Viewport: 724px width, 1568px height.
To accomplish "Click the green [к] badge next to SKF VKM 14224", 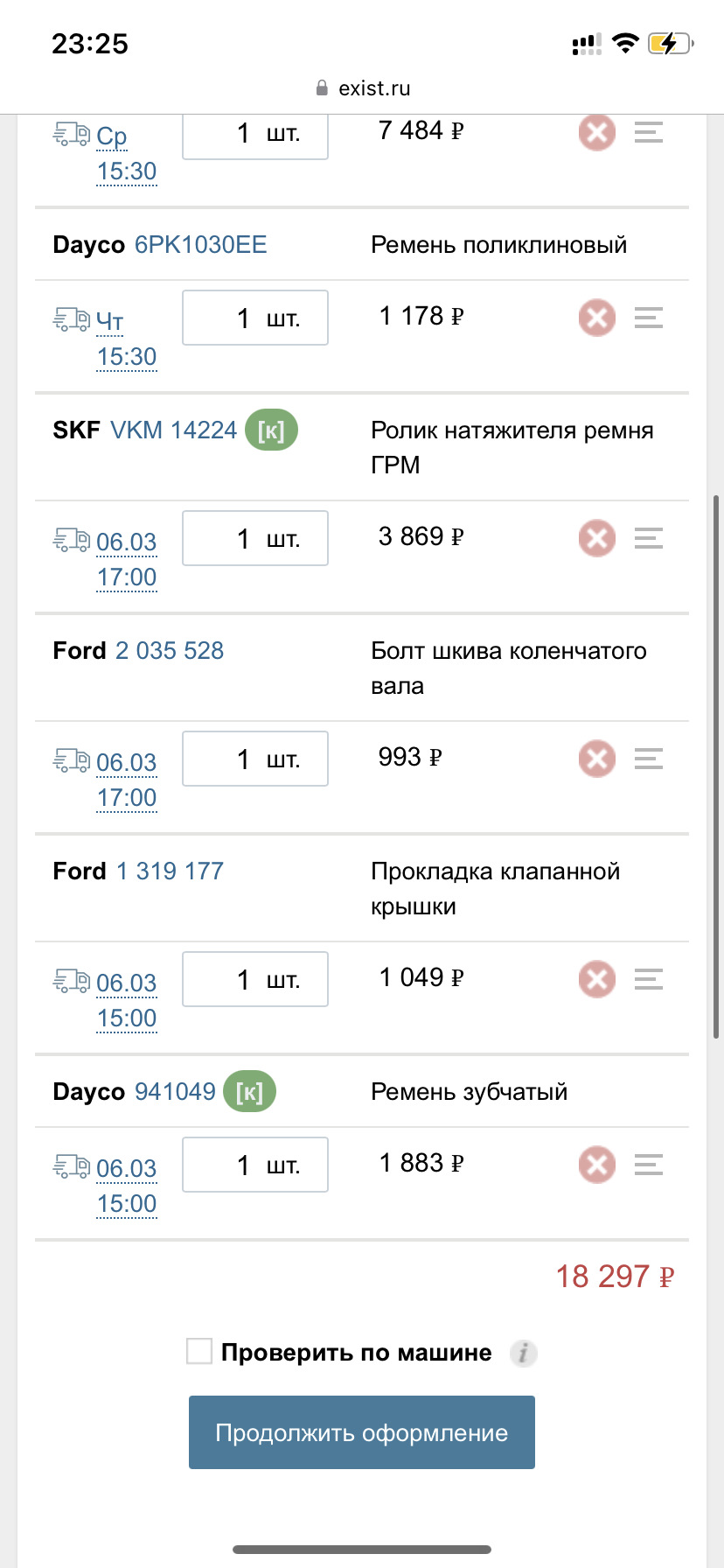I will point(271,430).
